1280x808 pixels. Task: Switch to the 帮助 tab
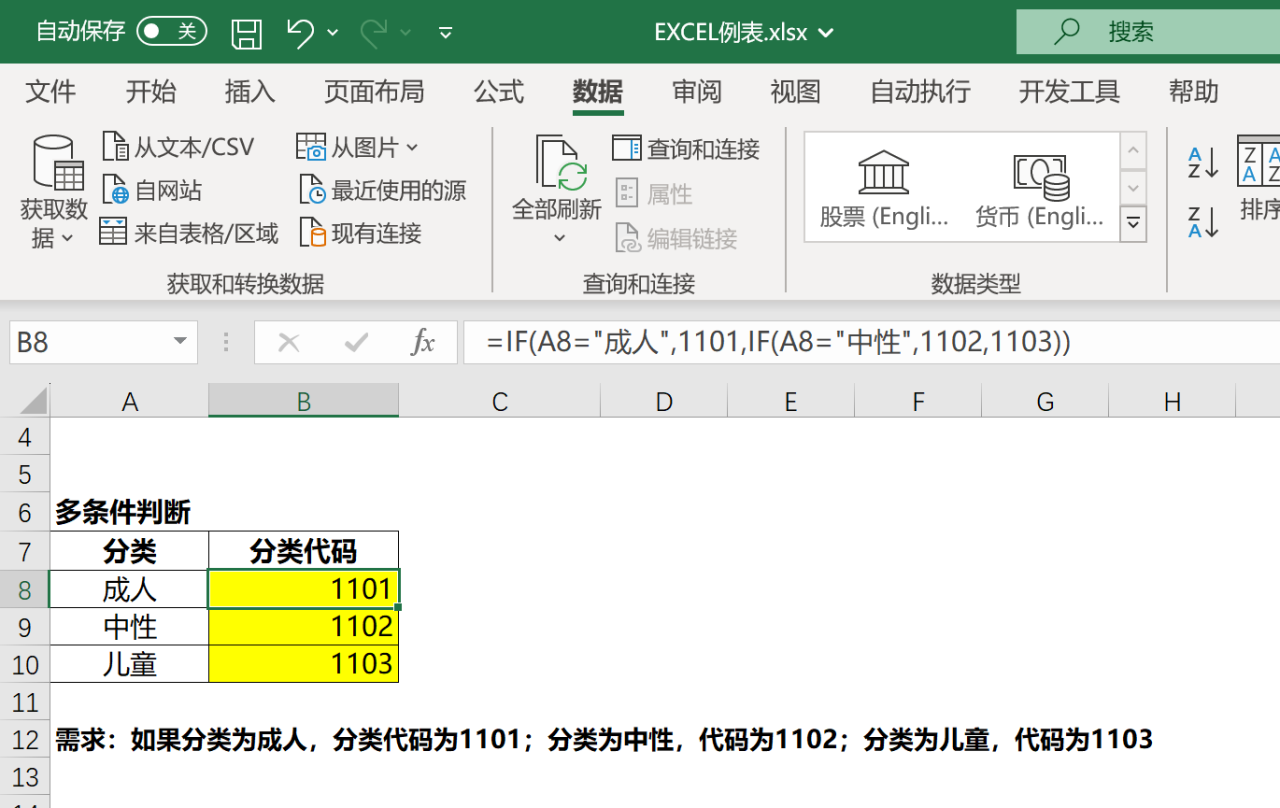[x=1194, y=92]
